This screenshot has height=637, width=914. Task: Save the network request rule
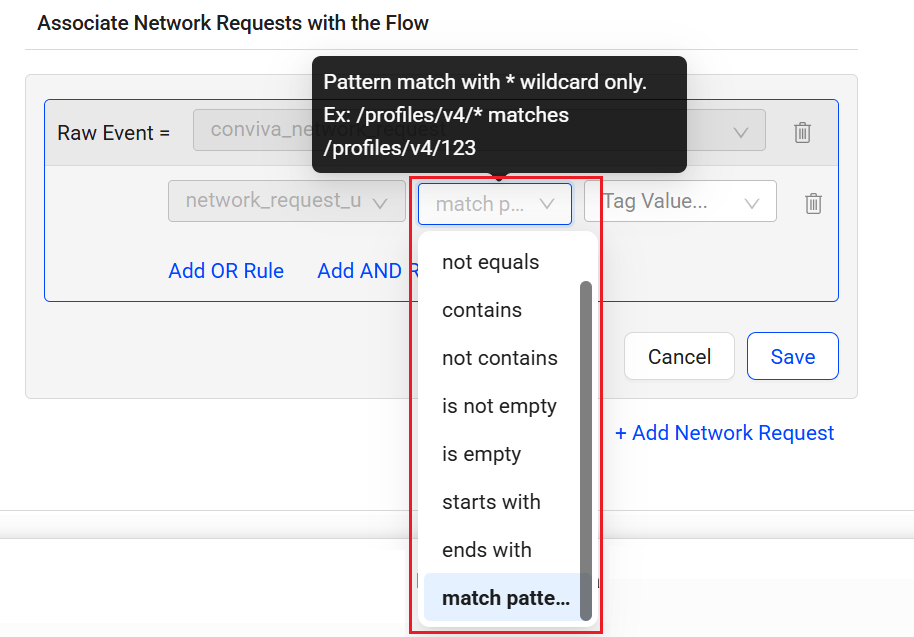pyautogui.click(x=792, y=357)
